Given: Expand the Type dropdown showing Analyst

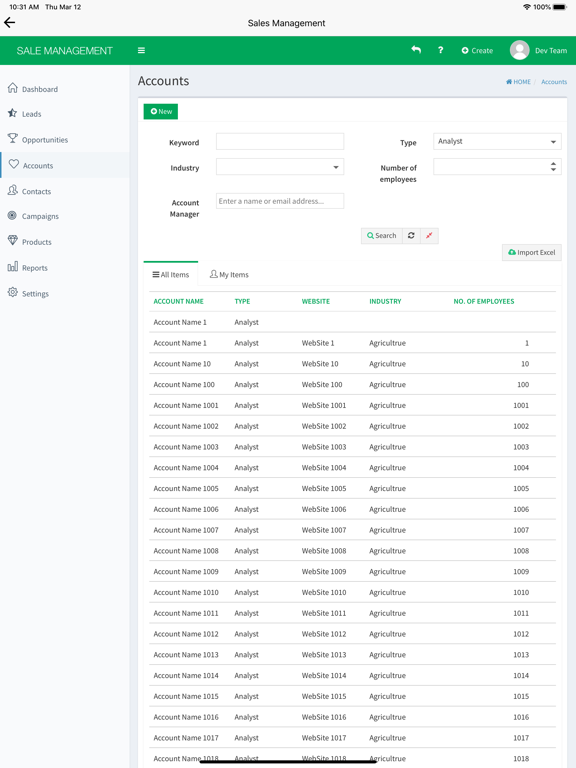Looking at the screenshot, I should pyautogui.click(x=497, y=142).
